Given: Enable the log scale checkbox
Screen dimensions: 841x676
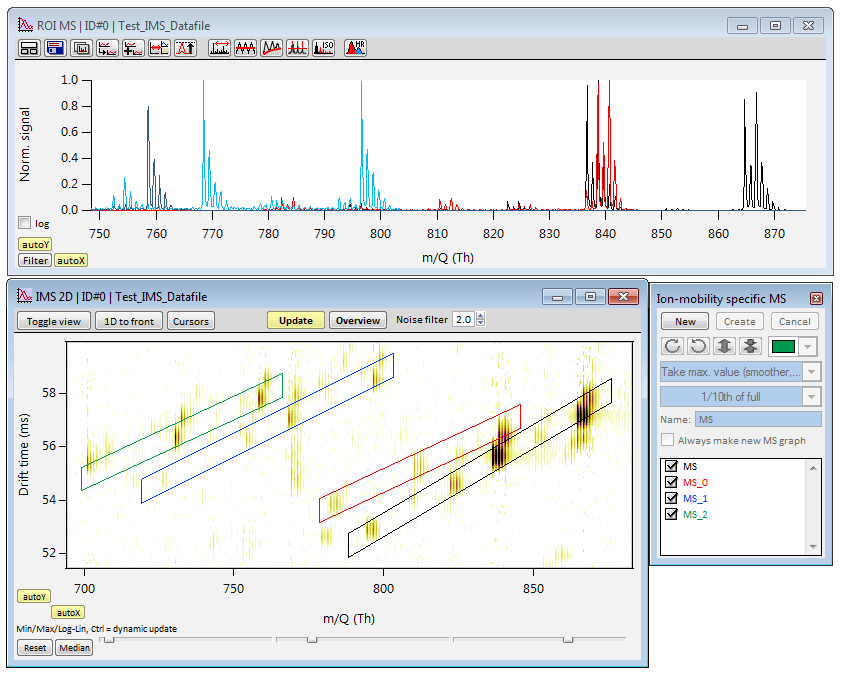Looking at the screenshot, I should tap(25, 223).
